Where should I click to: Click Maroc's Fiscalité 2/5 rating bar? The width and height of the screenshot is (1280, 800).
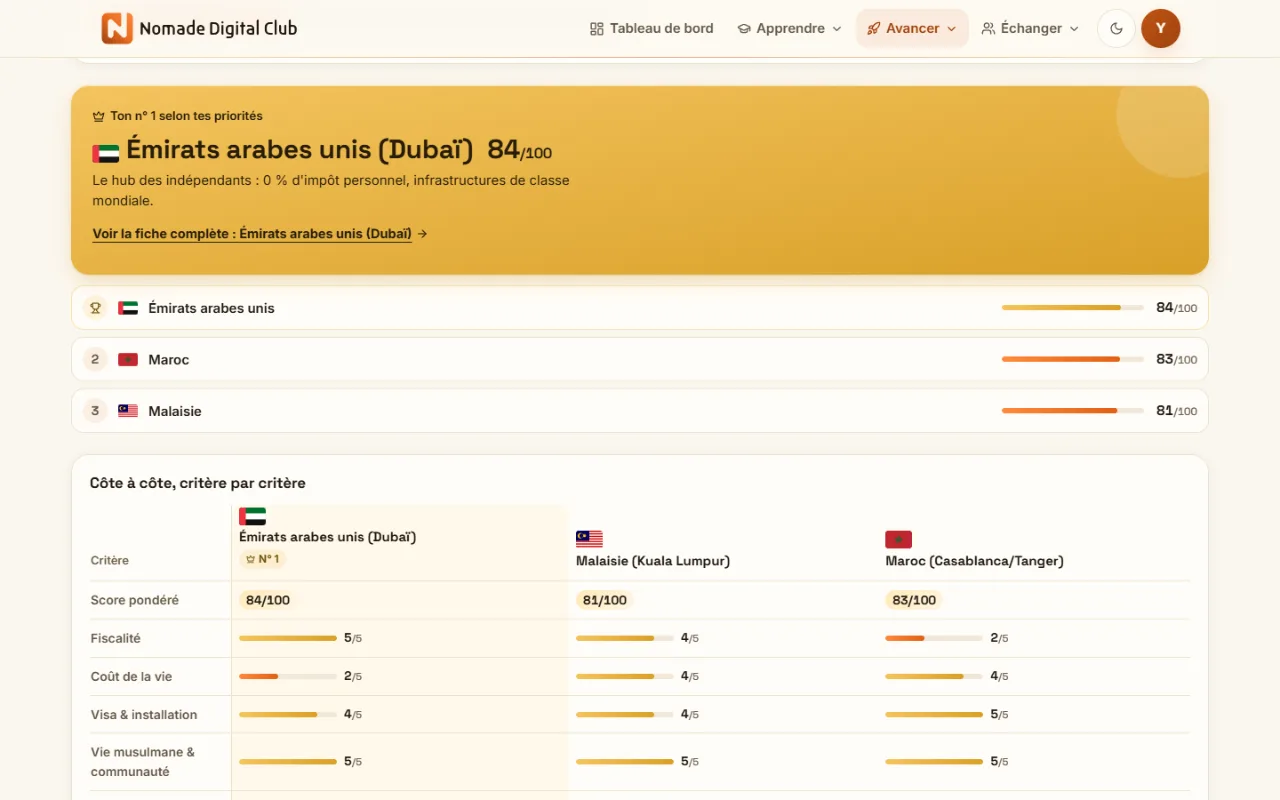tap(934, 638)
